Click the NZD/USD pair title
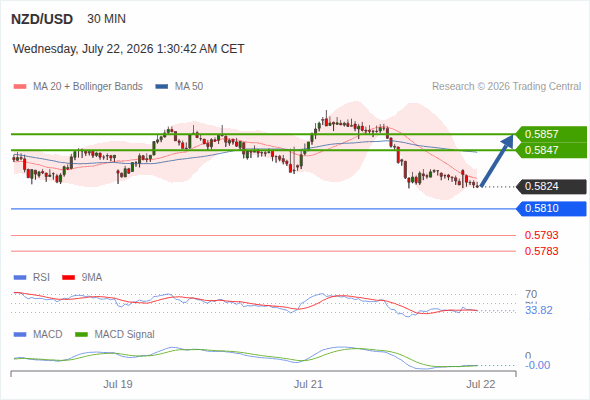 [x=42, y=19]
